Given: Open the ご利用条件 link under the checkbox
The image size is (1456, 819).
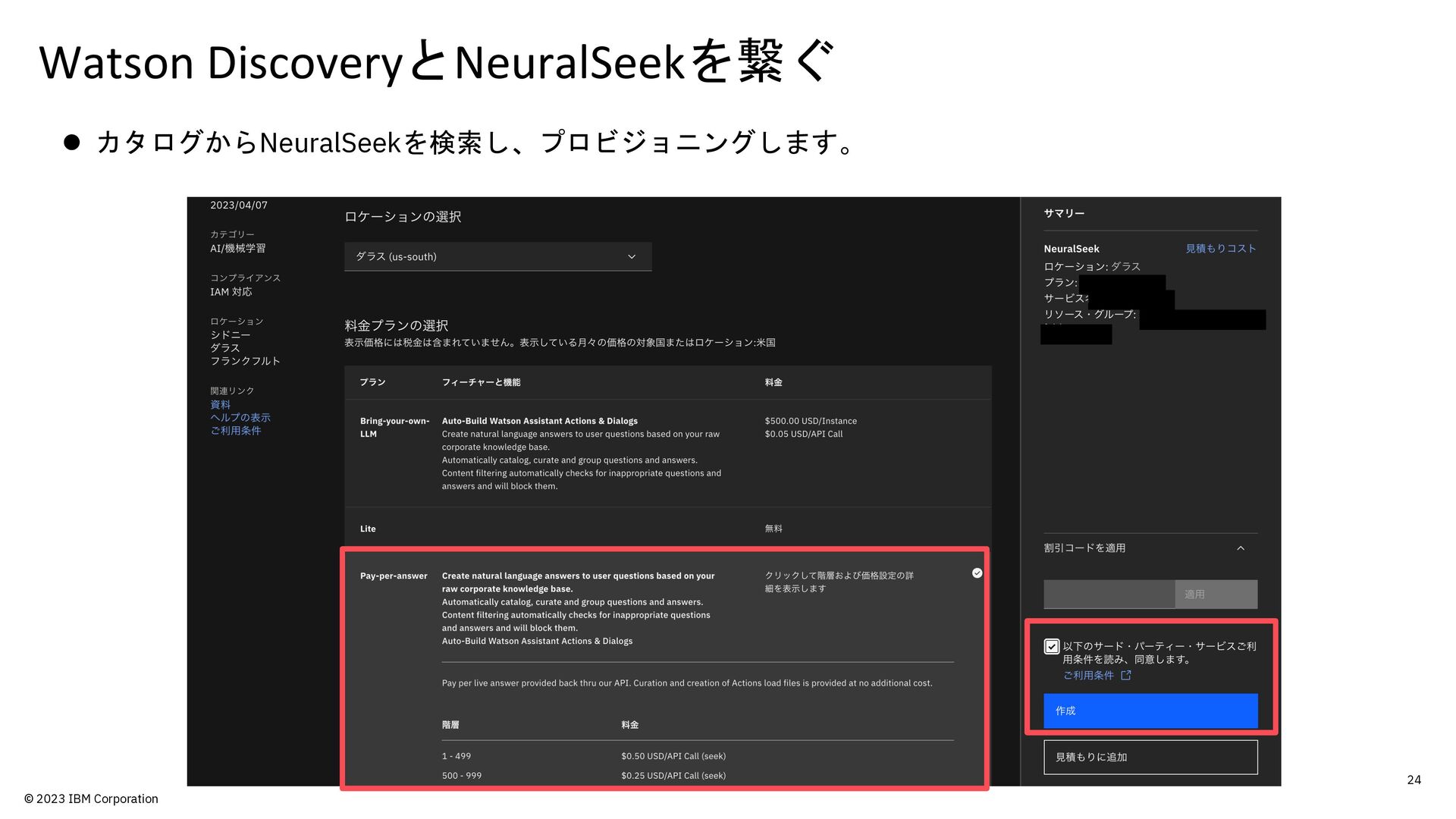Looking at the screenshot, I should [x=1088, y=675].
